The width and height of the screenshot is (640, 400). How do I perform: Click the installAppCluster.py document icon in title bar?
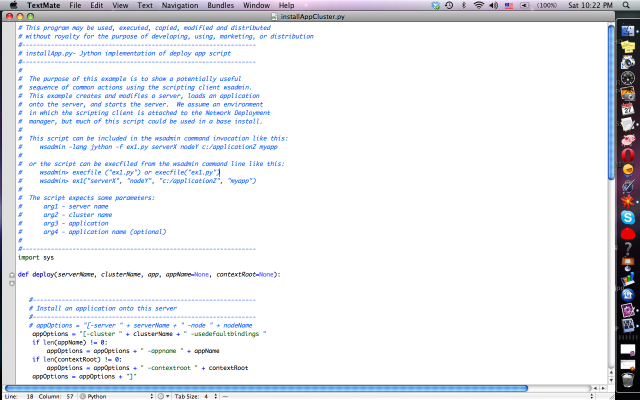tap(274, 17)
